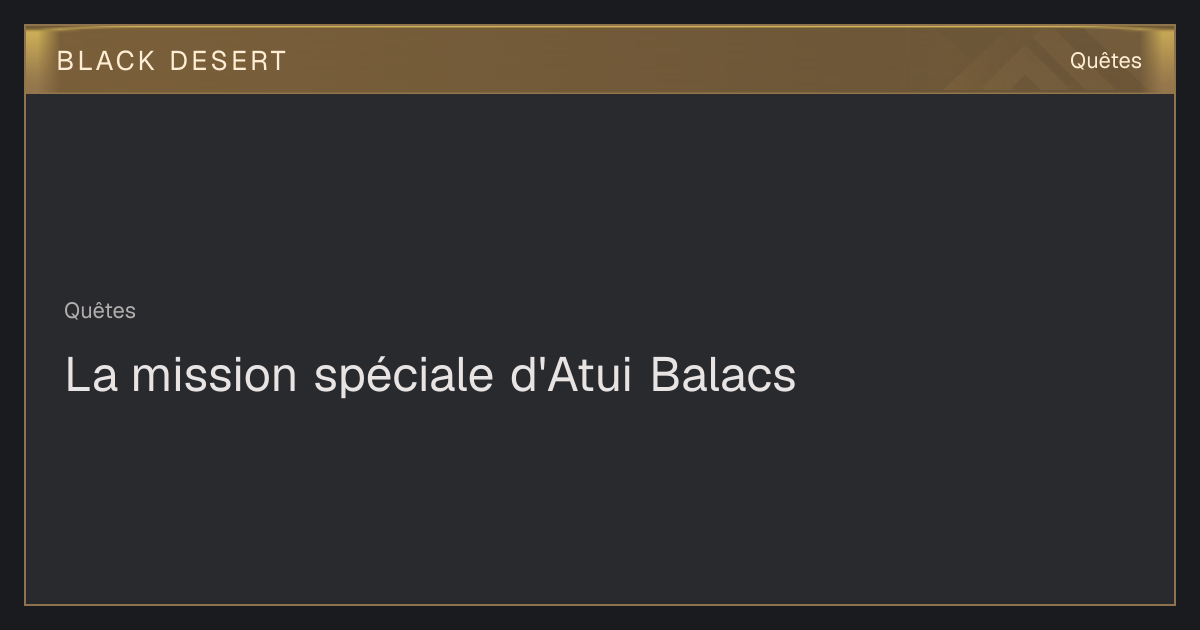
Task: Click the La mission spéciale d'Atui Balacs title
Action: (430, 375)
